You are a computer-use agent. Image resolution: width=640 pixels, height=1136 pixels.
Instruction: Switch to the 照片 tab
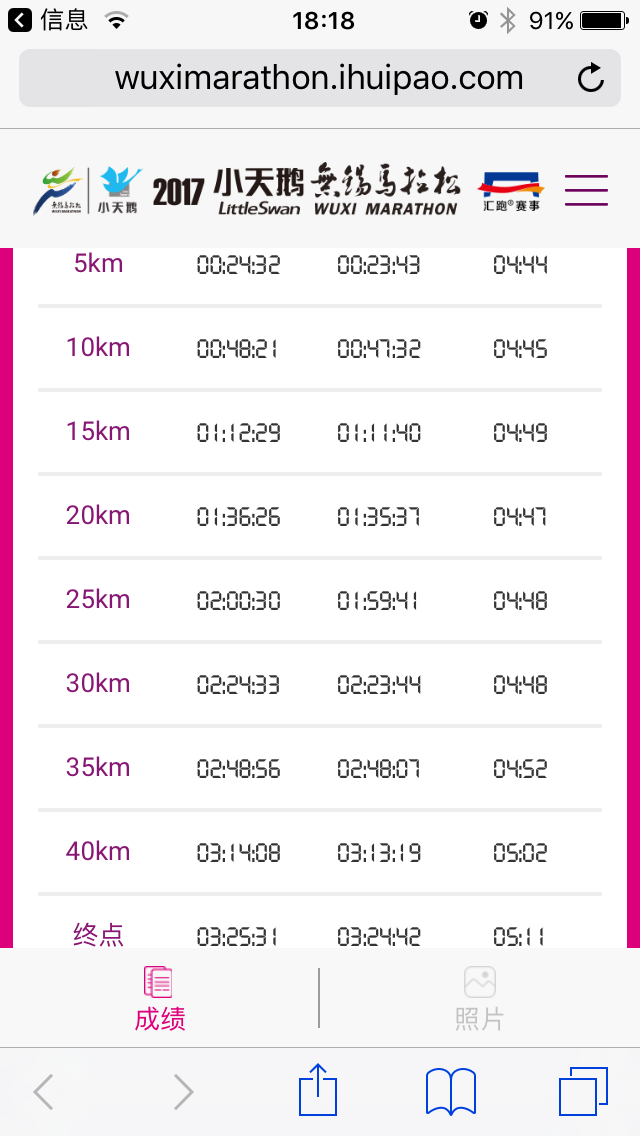[479, 997]
